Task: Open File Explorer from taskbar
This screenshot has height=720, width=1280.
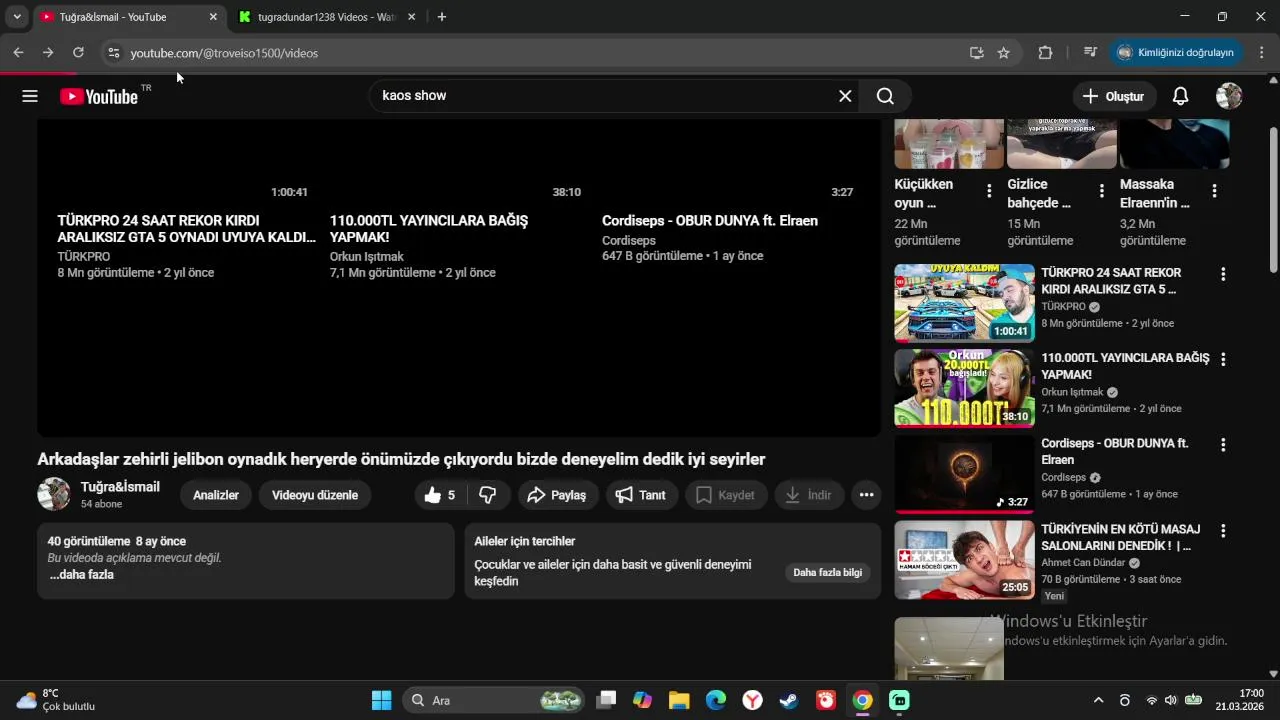Action: 679,700
